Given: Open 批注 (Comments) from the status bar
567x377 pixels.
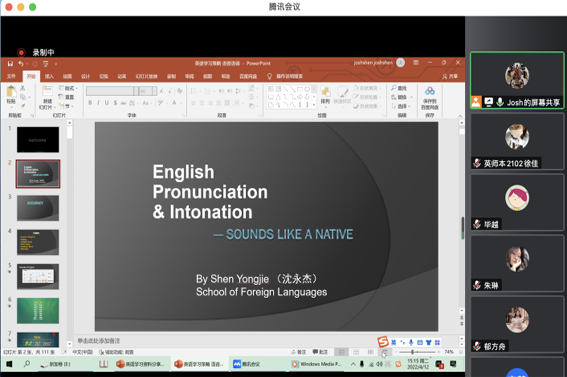Looking at the screenshot, I should click(320, 352).
